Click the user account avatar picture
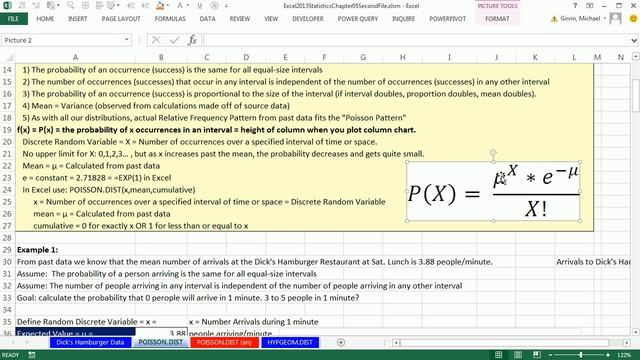The height and width of the screenshot is (360, 640). tap(615, 18)
